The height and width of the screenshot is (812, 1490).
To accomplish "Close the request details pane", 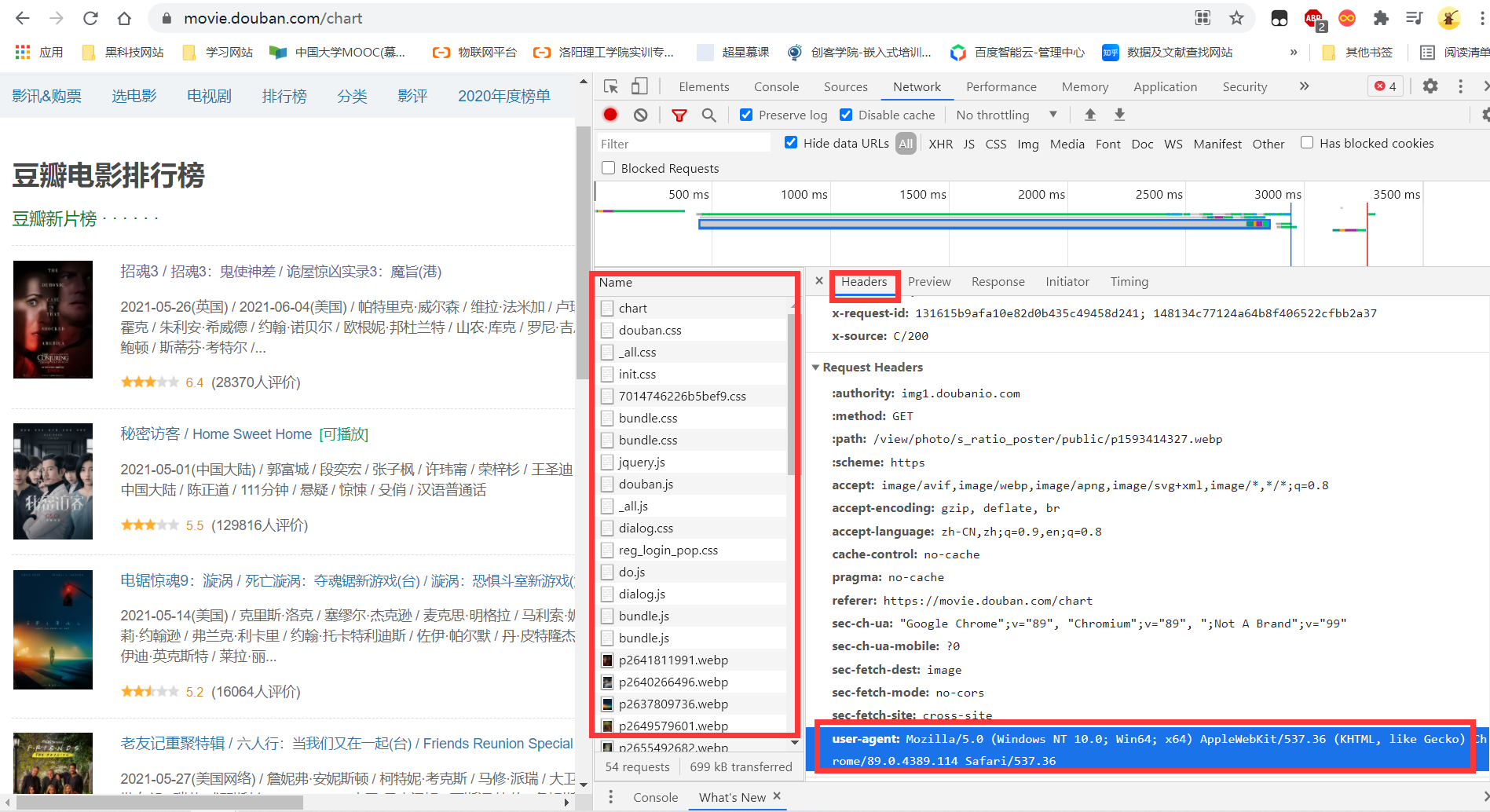I will 819,281.
